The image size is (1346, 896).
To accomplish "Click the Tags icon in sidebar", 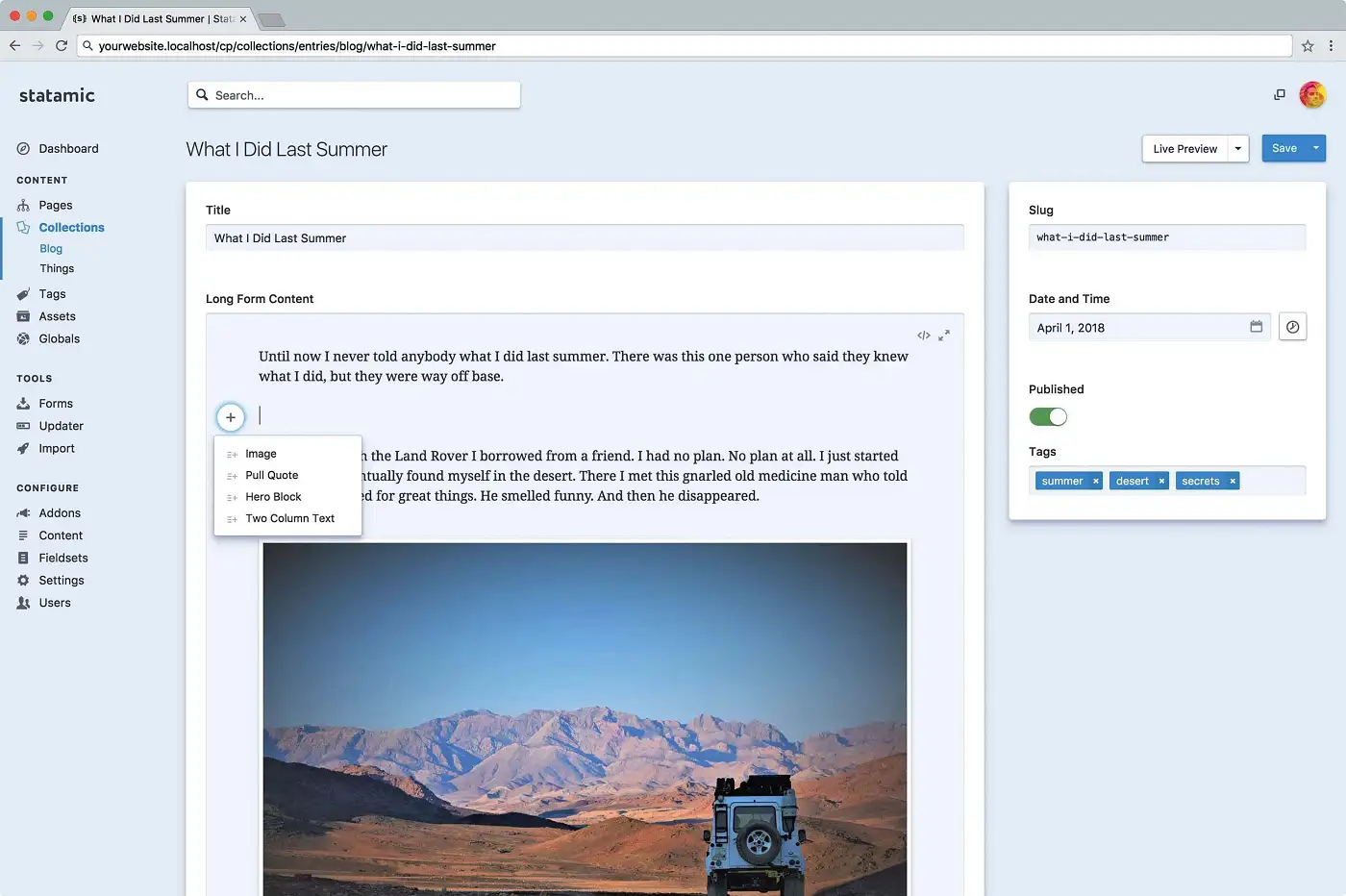I will 23,294.
